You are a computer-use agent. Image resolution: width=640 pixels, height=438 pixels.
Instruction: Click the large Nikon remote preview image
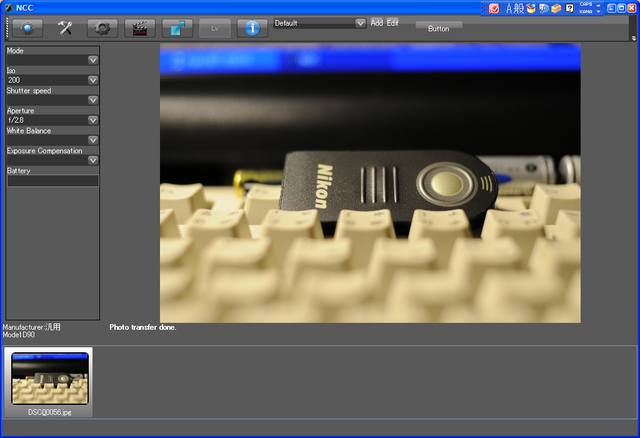coord(370,183)
